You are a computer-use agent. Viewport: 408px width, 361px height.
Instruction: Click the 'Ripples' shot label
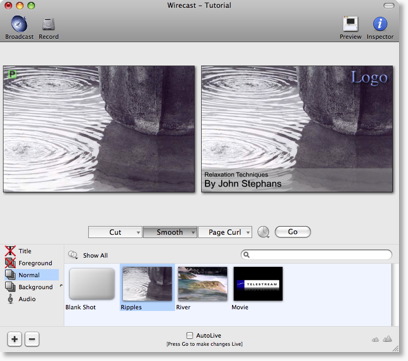(x=131, y=307)
